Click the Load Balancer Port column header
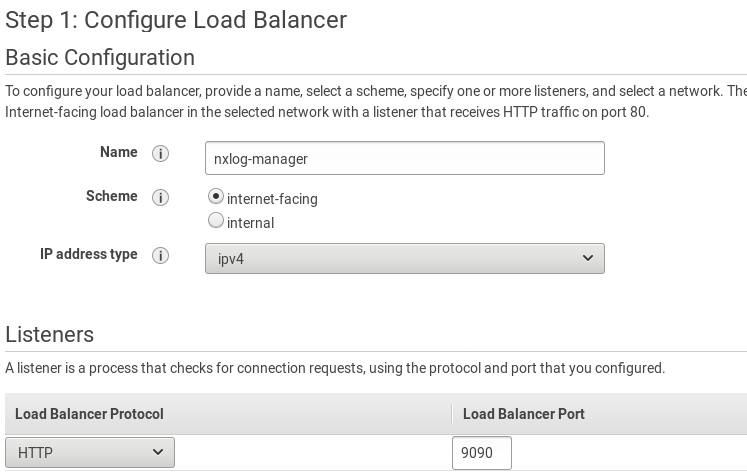This screenshot has height=473, width=747. [x=523, y=414]
